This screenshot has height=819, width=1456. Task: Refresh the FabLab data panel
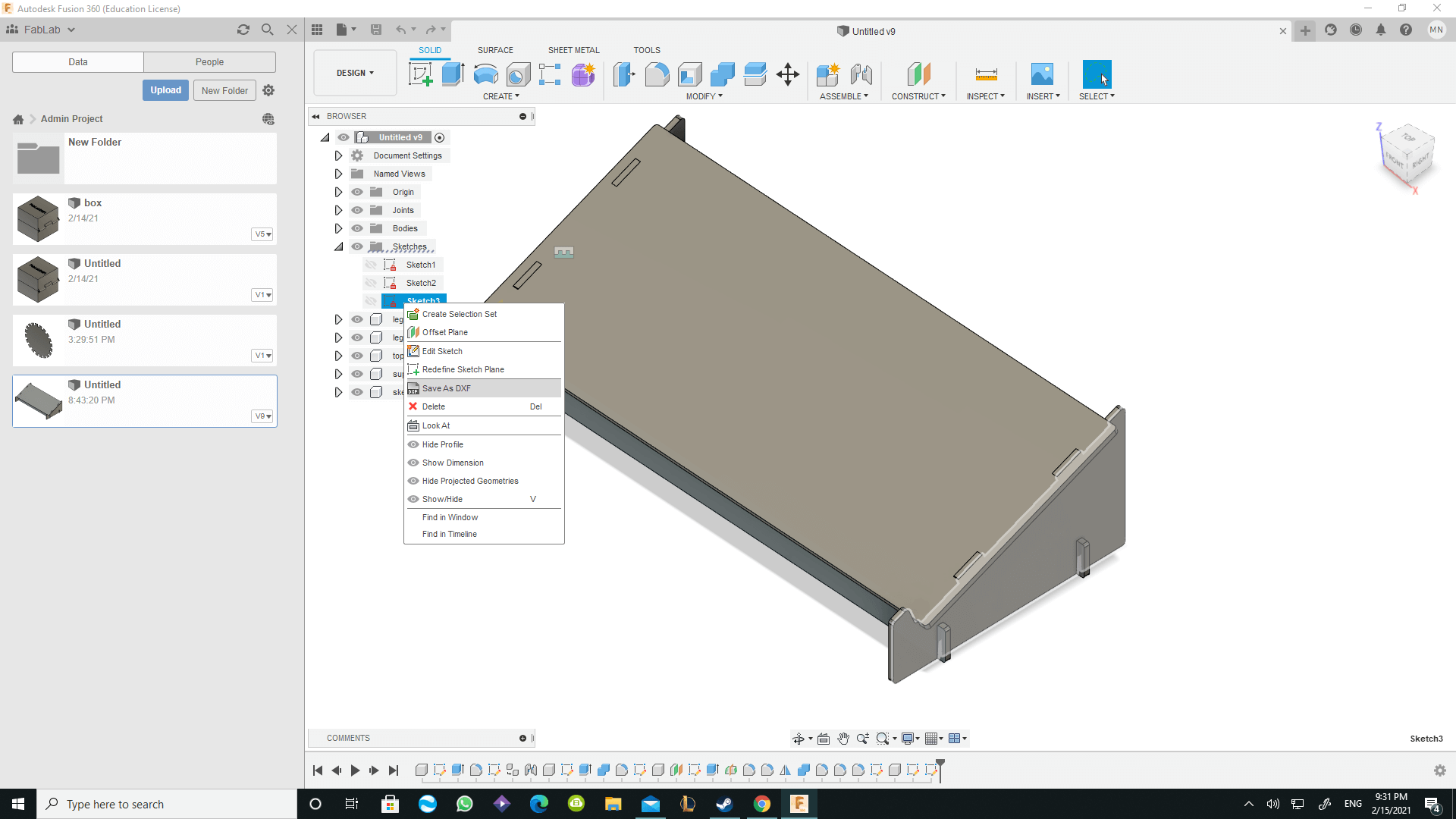(243, 30)
